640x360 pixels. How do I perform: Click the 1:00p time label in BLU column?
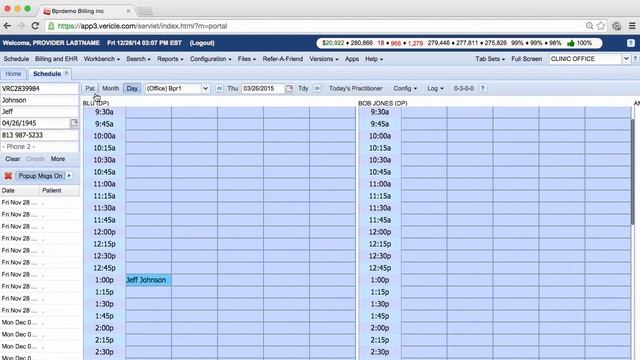104,280
